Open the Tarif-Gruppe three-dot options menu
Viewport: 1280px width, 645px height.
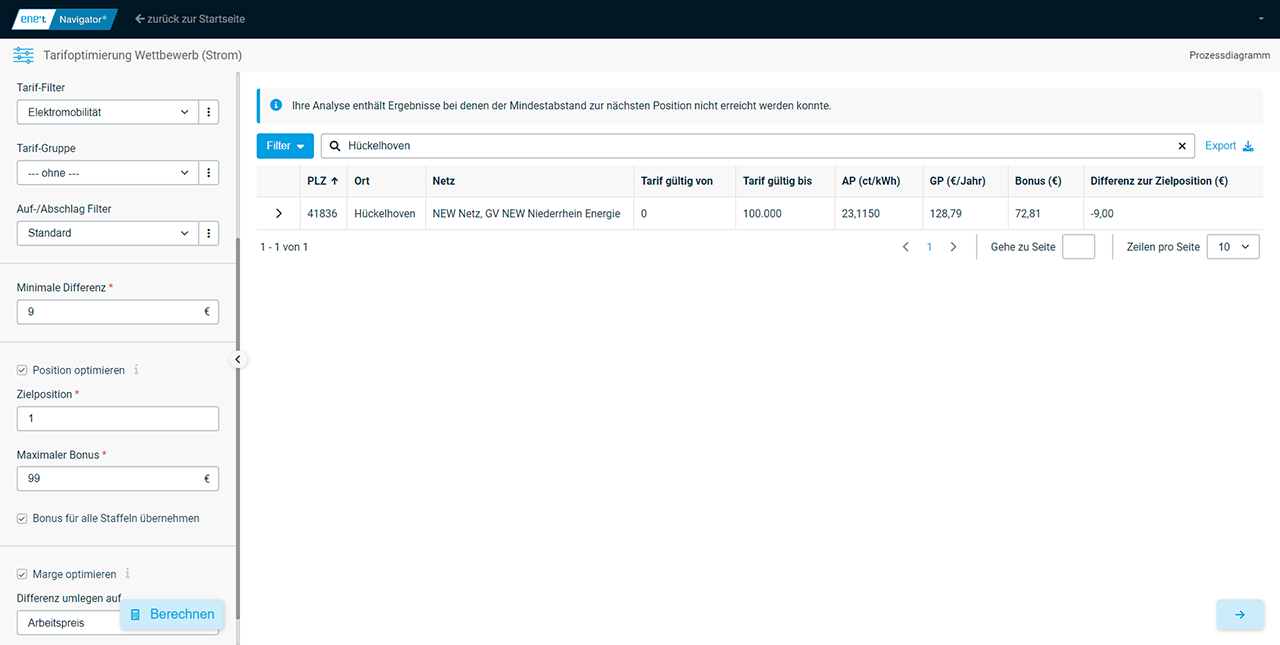[x=209, y=173]
